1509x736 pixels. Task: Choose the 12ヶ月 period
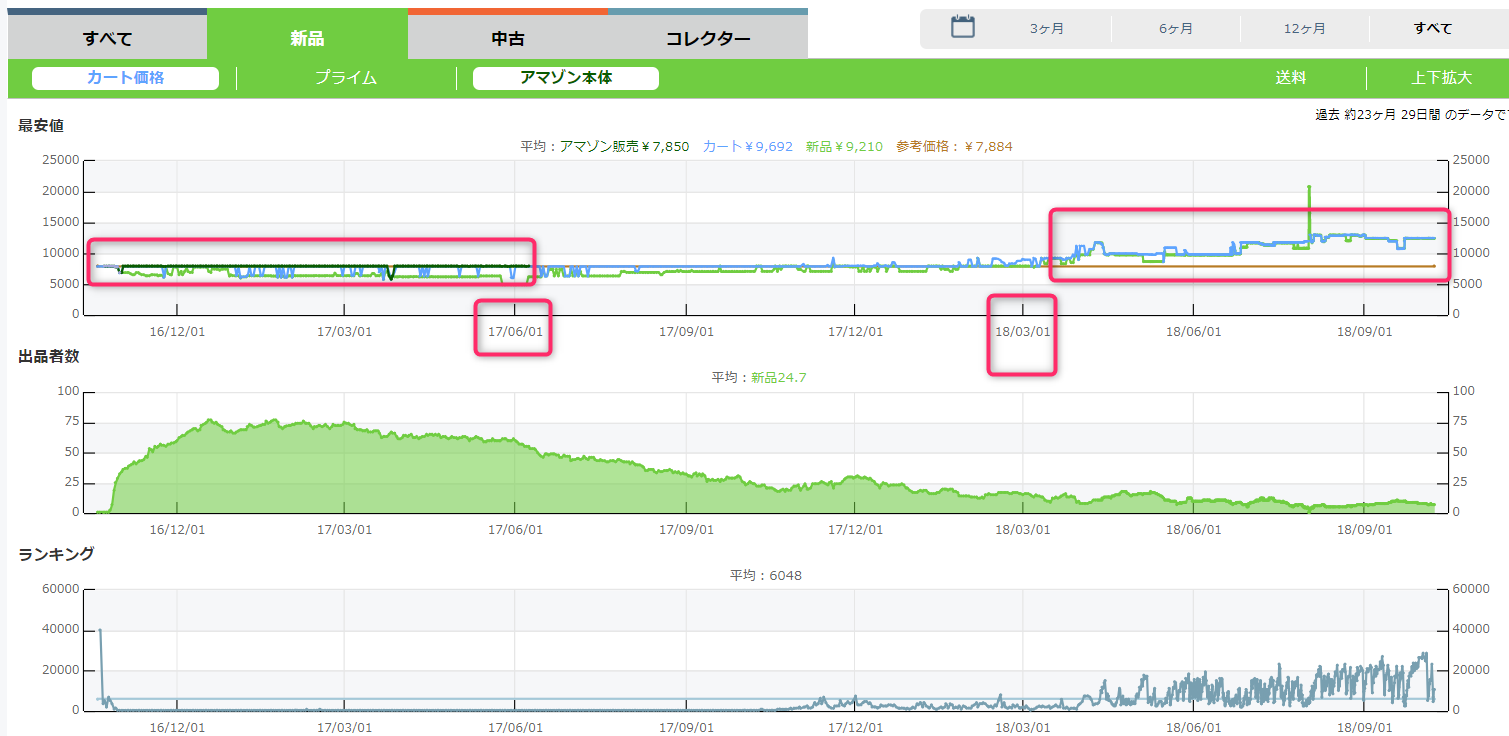click(1304, 28)
